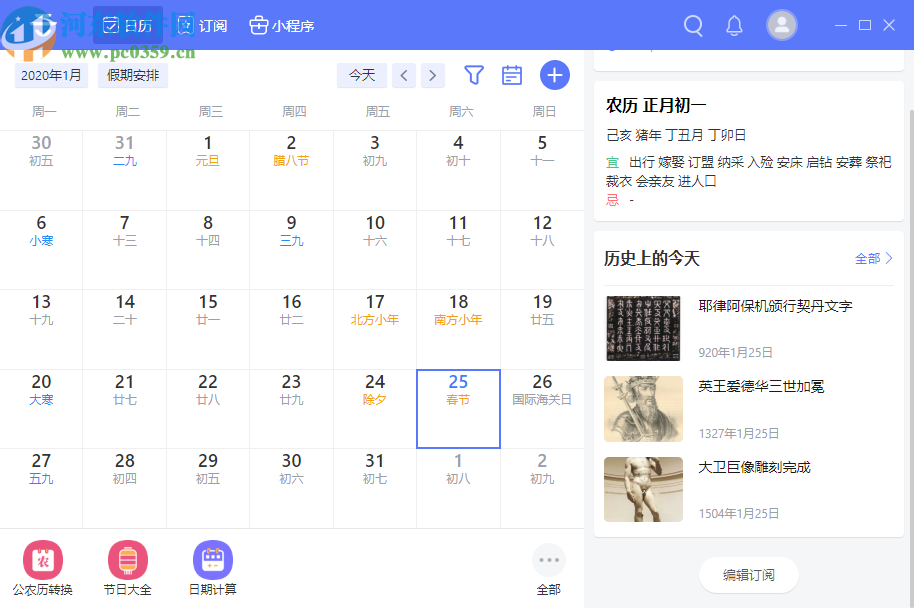Select December 31 二九 cell

pos(125,170)
